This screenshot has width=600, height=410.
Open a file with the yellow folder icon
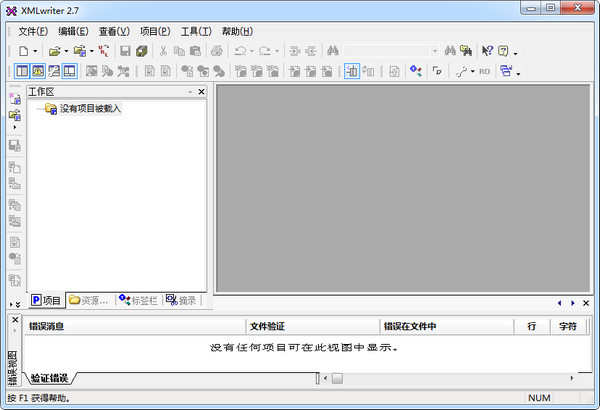[55, 51]
